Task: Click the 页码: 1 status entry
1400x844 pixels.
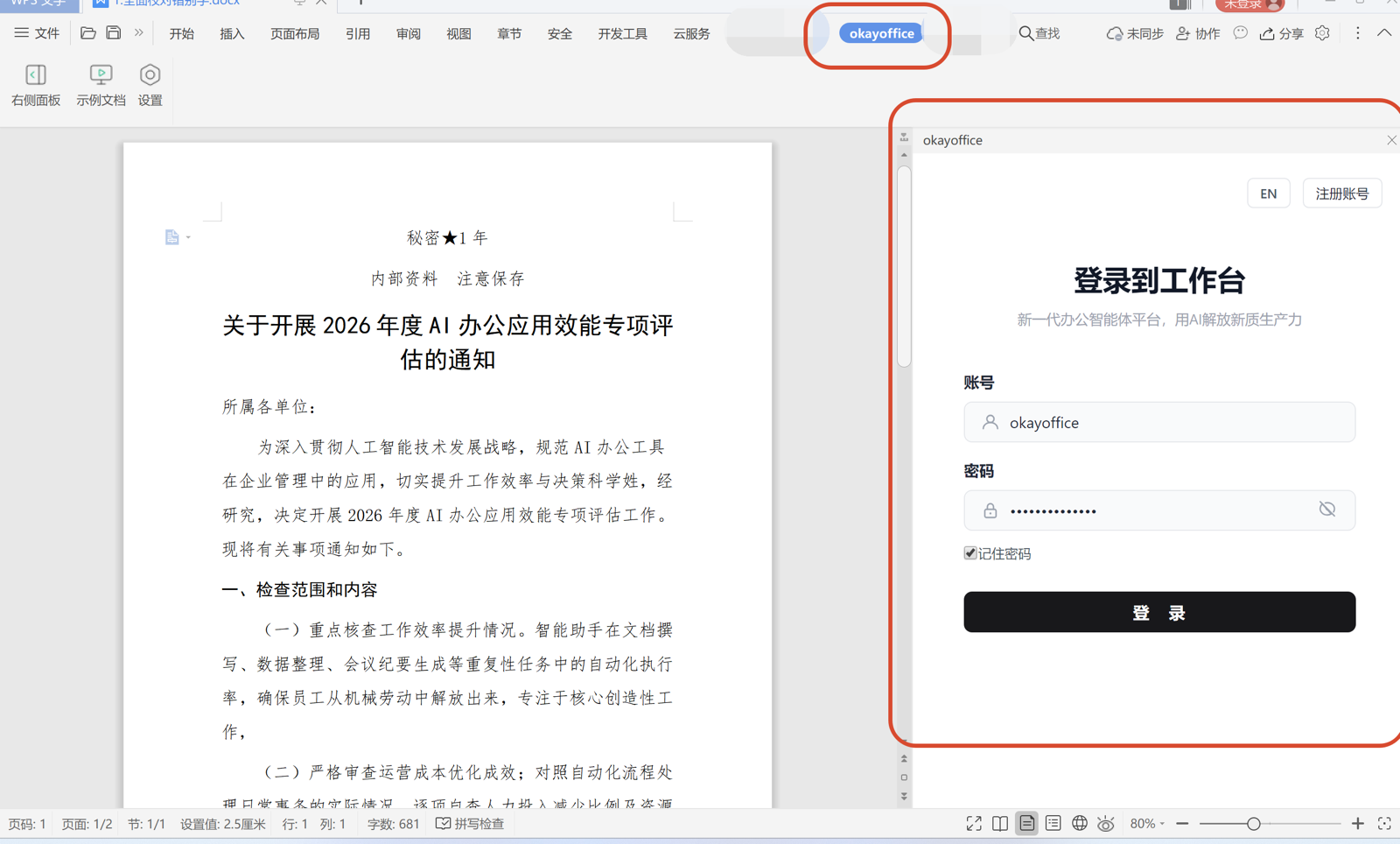Action: tap(27, 824)
